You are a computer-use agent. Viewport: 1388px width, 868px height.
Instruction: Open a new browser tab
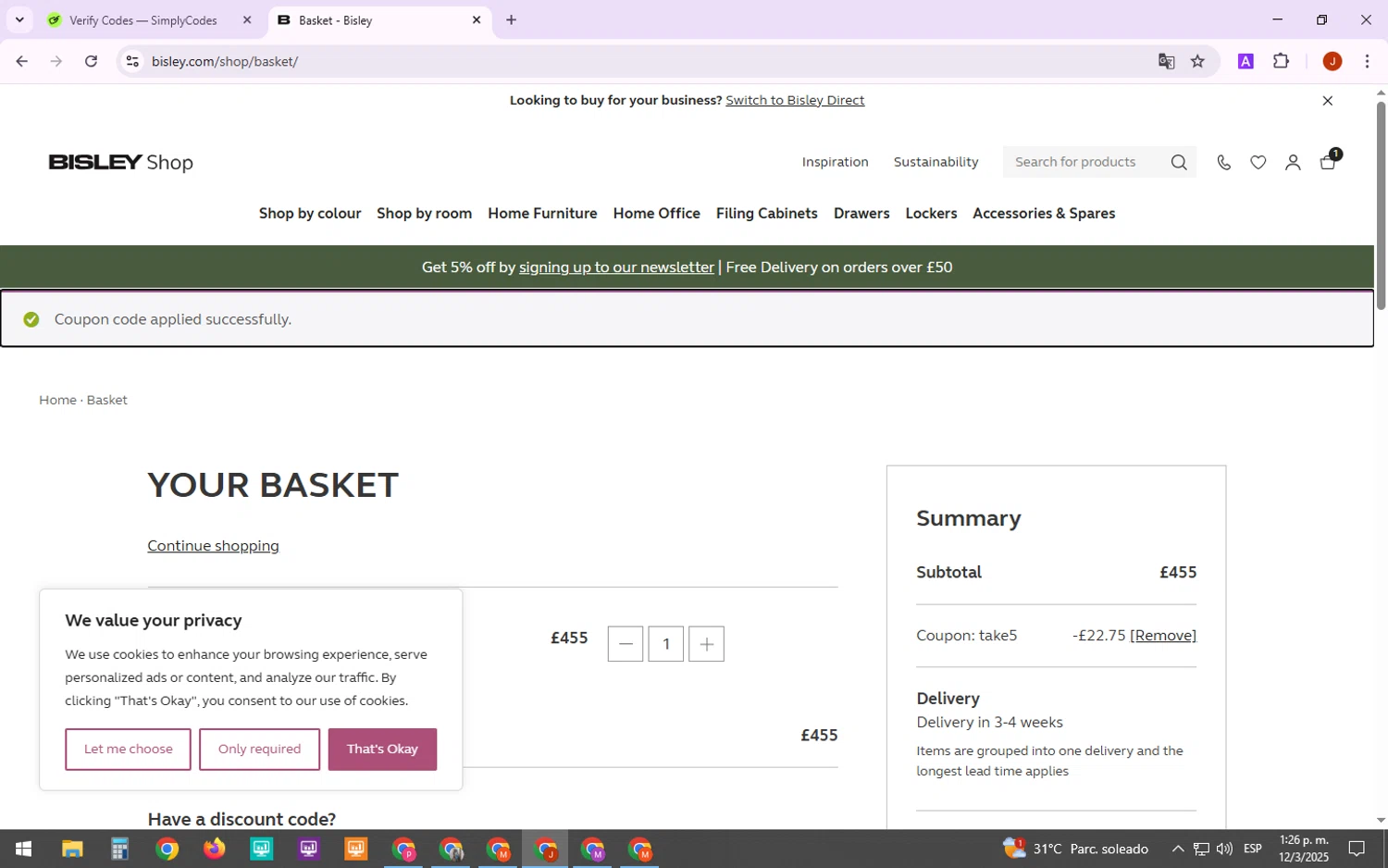[511, 19]
